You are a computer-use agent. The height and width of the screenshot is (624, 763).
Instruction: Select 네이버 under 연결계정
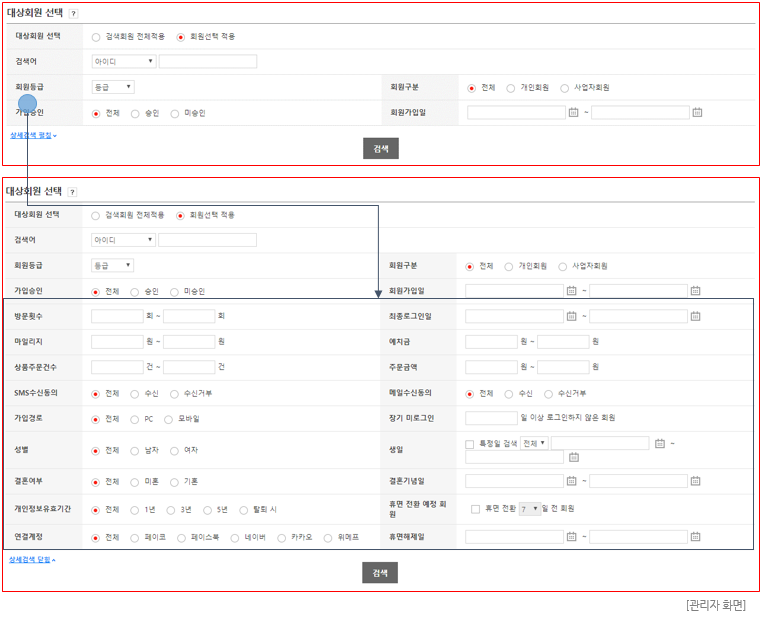(235, 538)
